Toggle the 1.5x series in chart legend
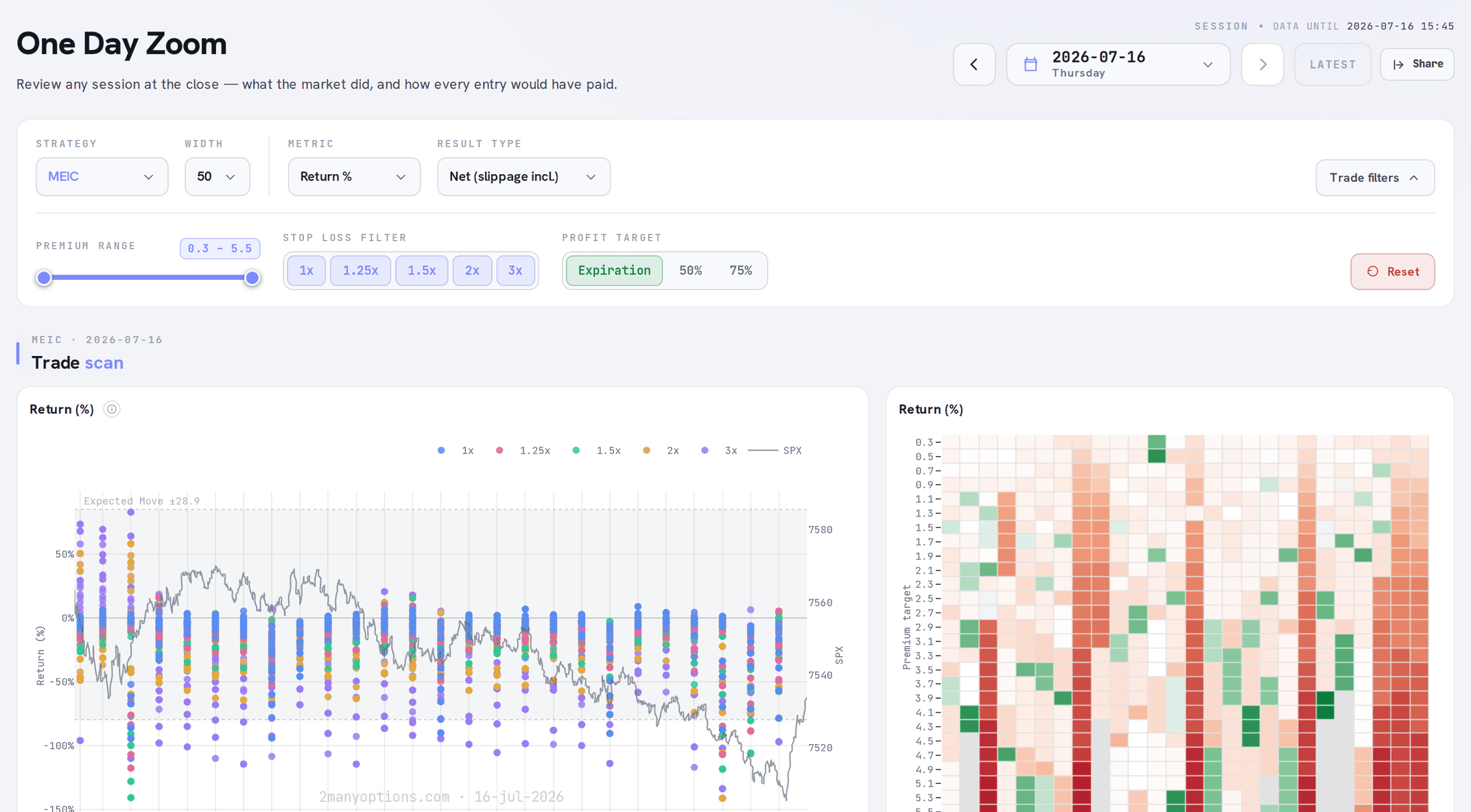Image resolution: width=1471 pixels, height=812 pixels. tap(596, 451)
